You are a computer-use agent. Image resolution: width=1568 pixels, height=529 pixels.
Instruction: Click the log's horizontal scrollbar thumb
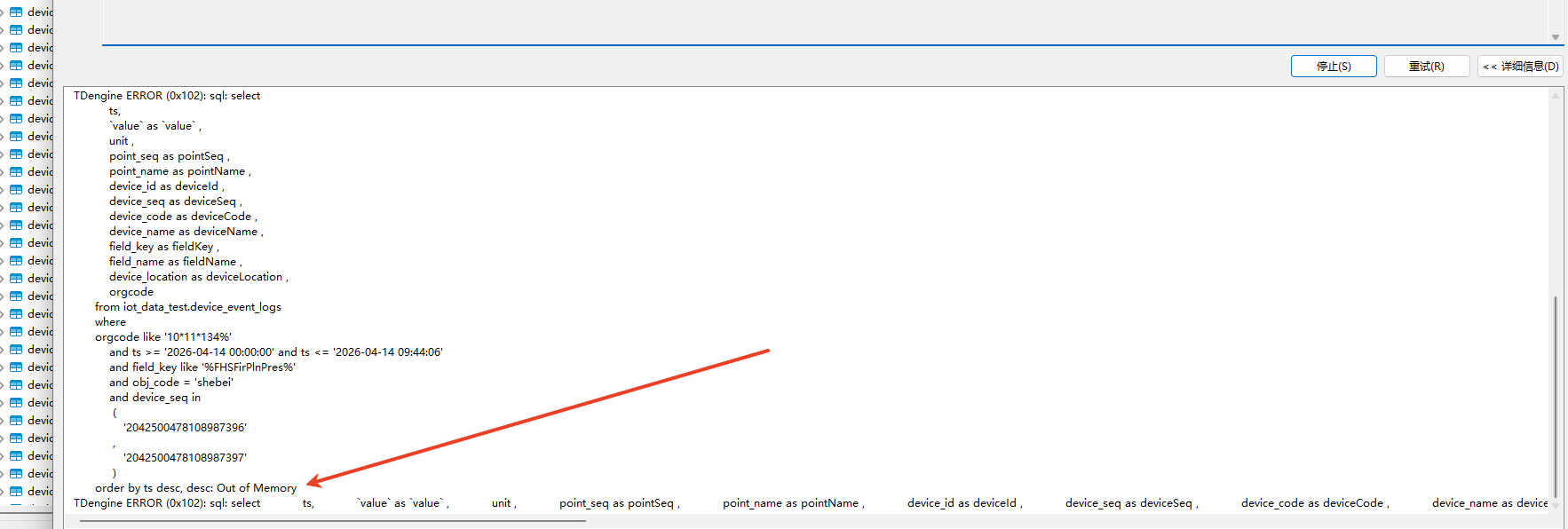coord(332,521)
